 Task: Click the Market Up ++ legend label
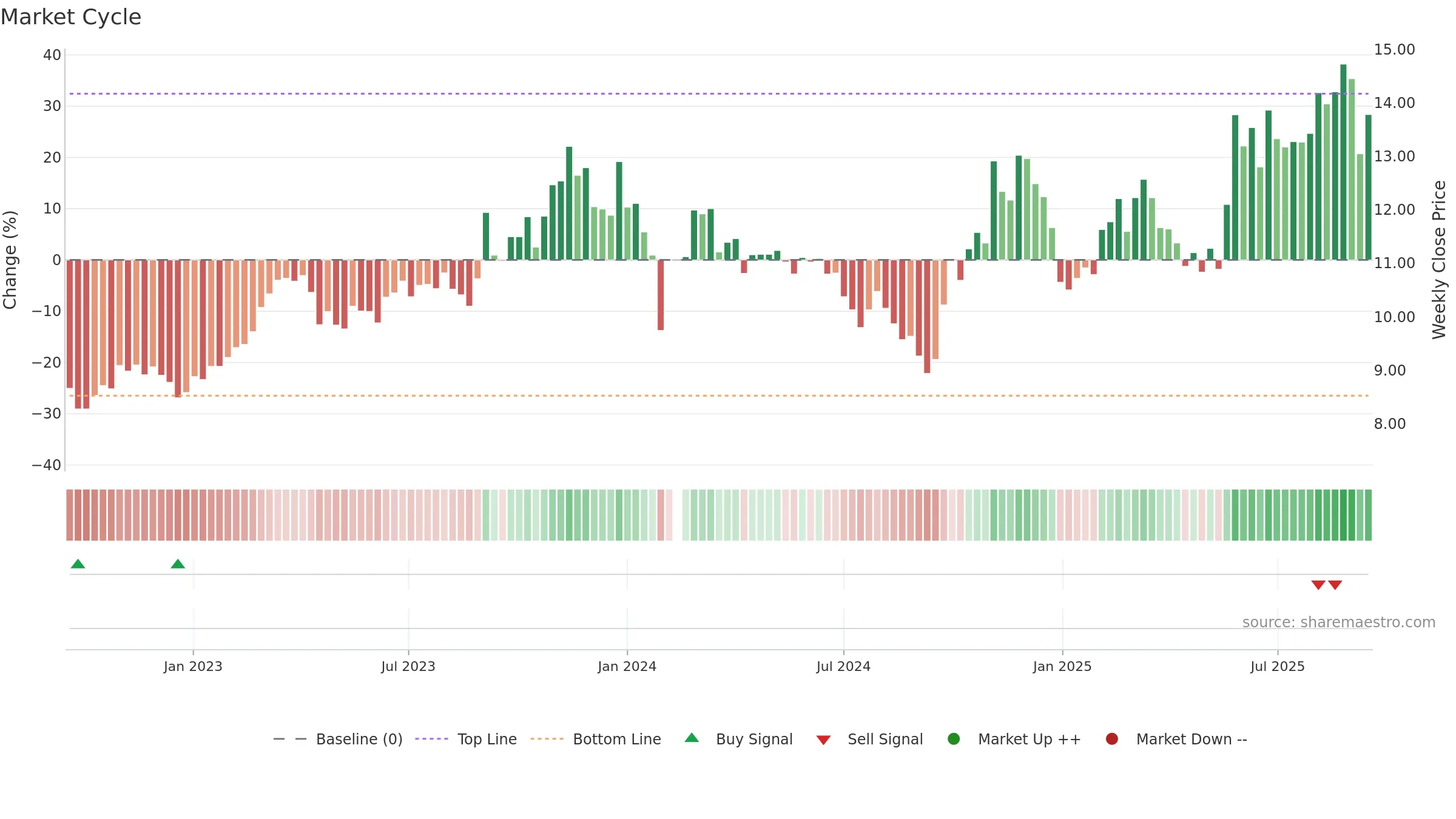(1030, 739)
